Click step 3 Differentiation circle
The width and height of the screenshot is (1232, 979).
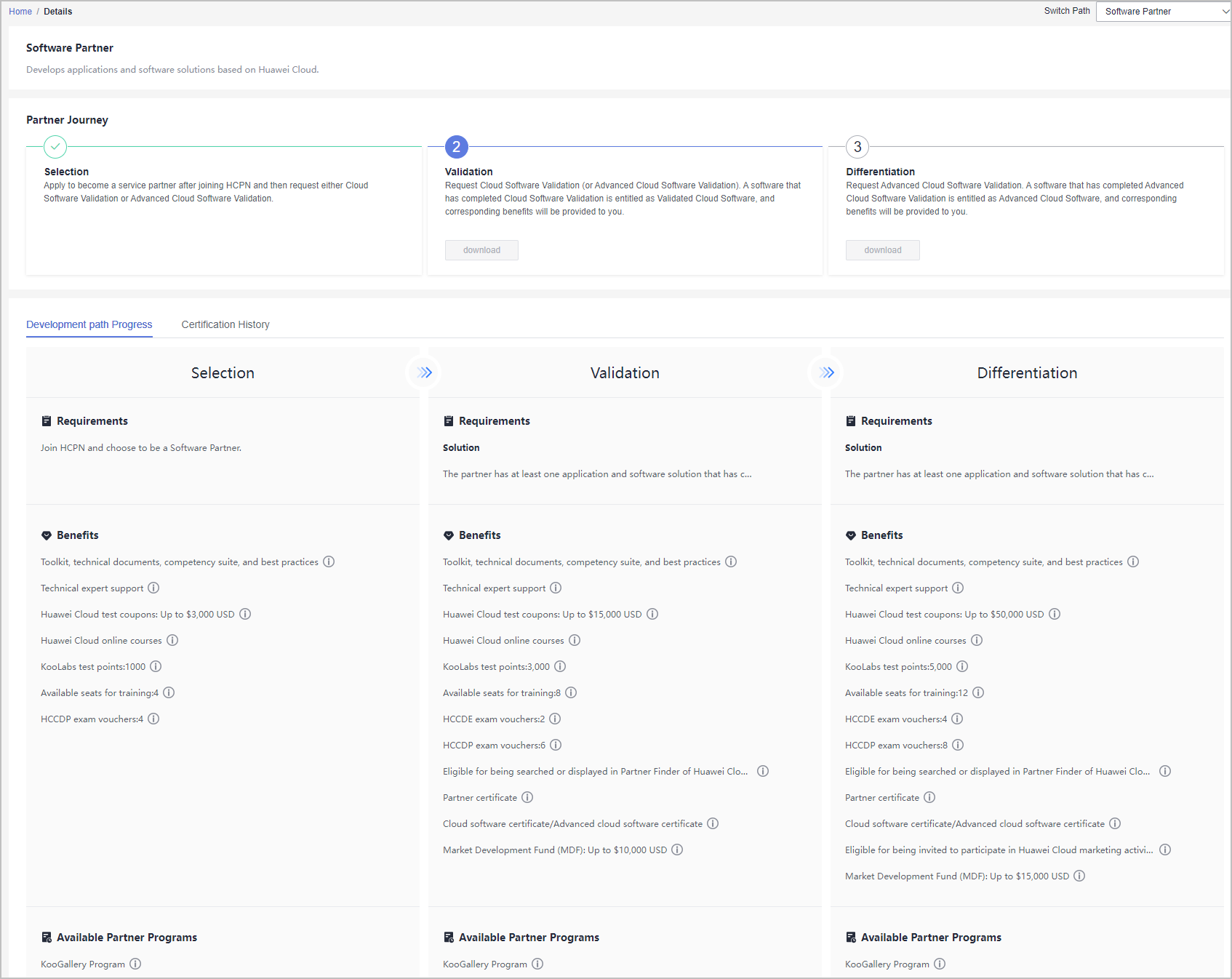click(x=857, y=147)
